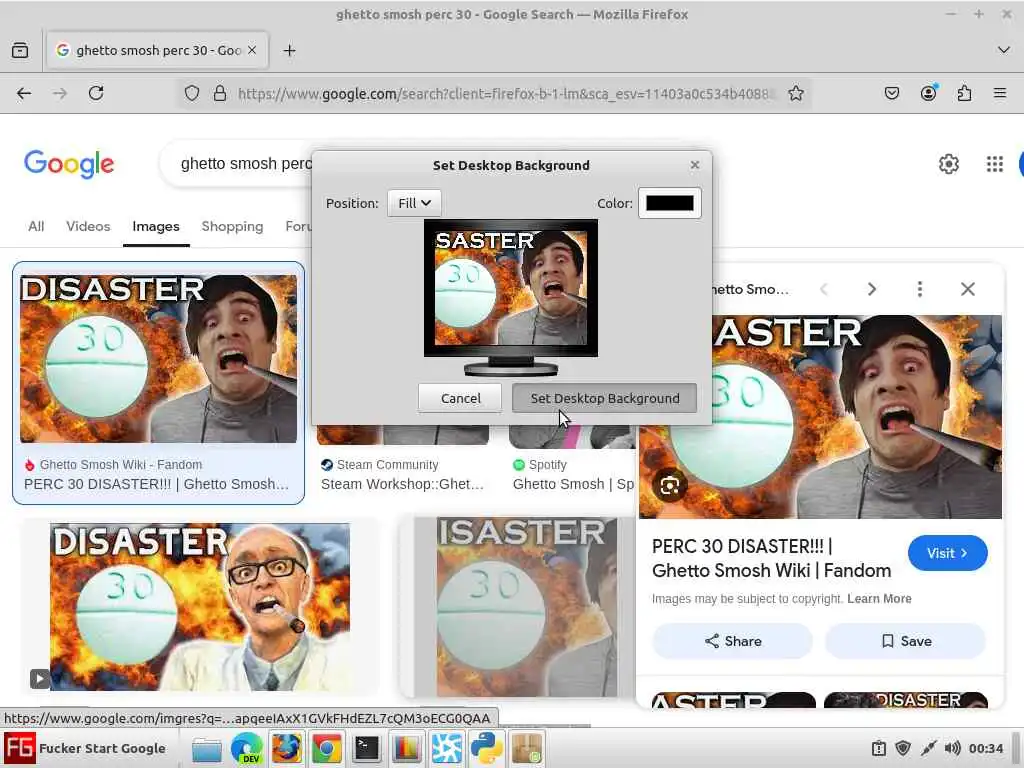The image size is (1024, 768).
Task: Click the 00:34 clock
Action: click(985, 748)
